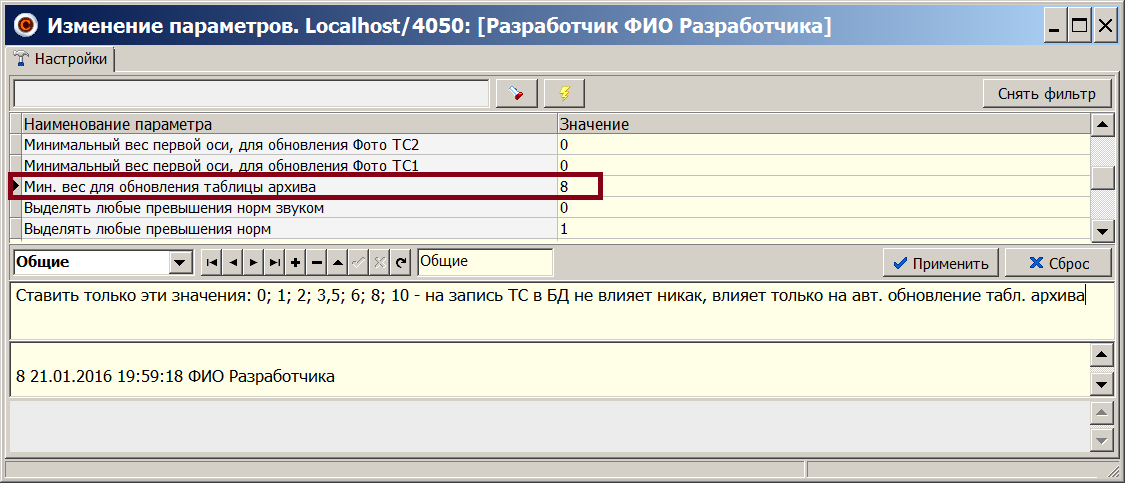1125x483 pixels.
Task: Switch to the Настройки tab
Action: click(x=62, y=59)
